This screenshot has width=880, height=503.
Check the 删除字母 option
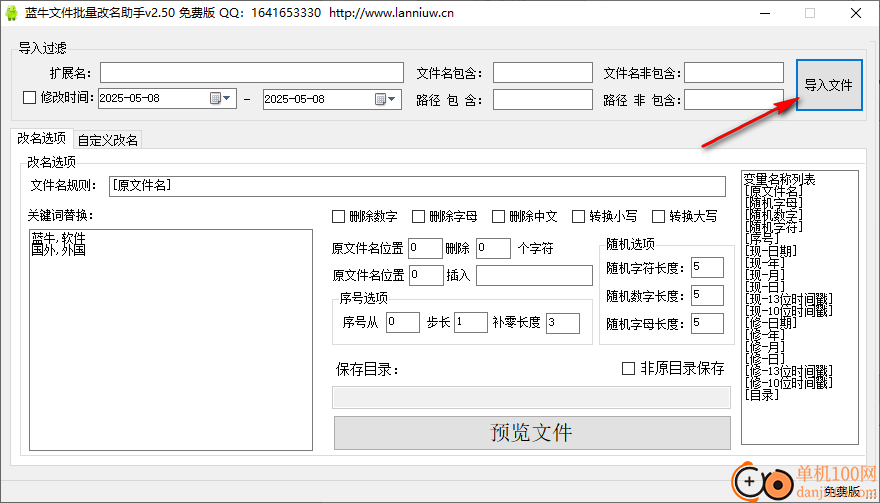click(x=418, y=216)
